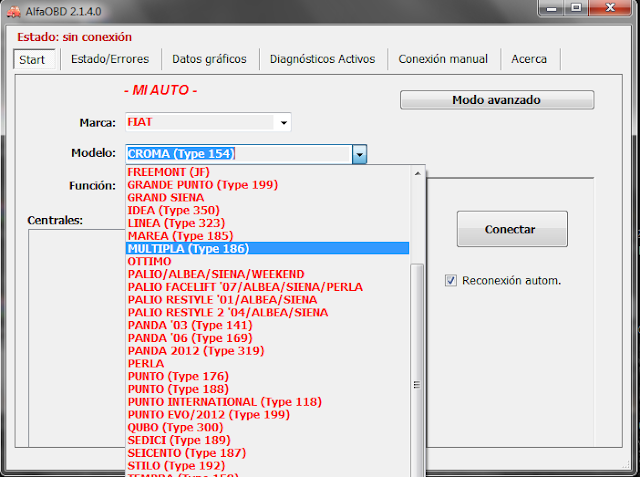Open the Estado/Errores tab
Image resolution: width=640 pixels, height=477 pixels.
click(110, 59)
